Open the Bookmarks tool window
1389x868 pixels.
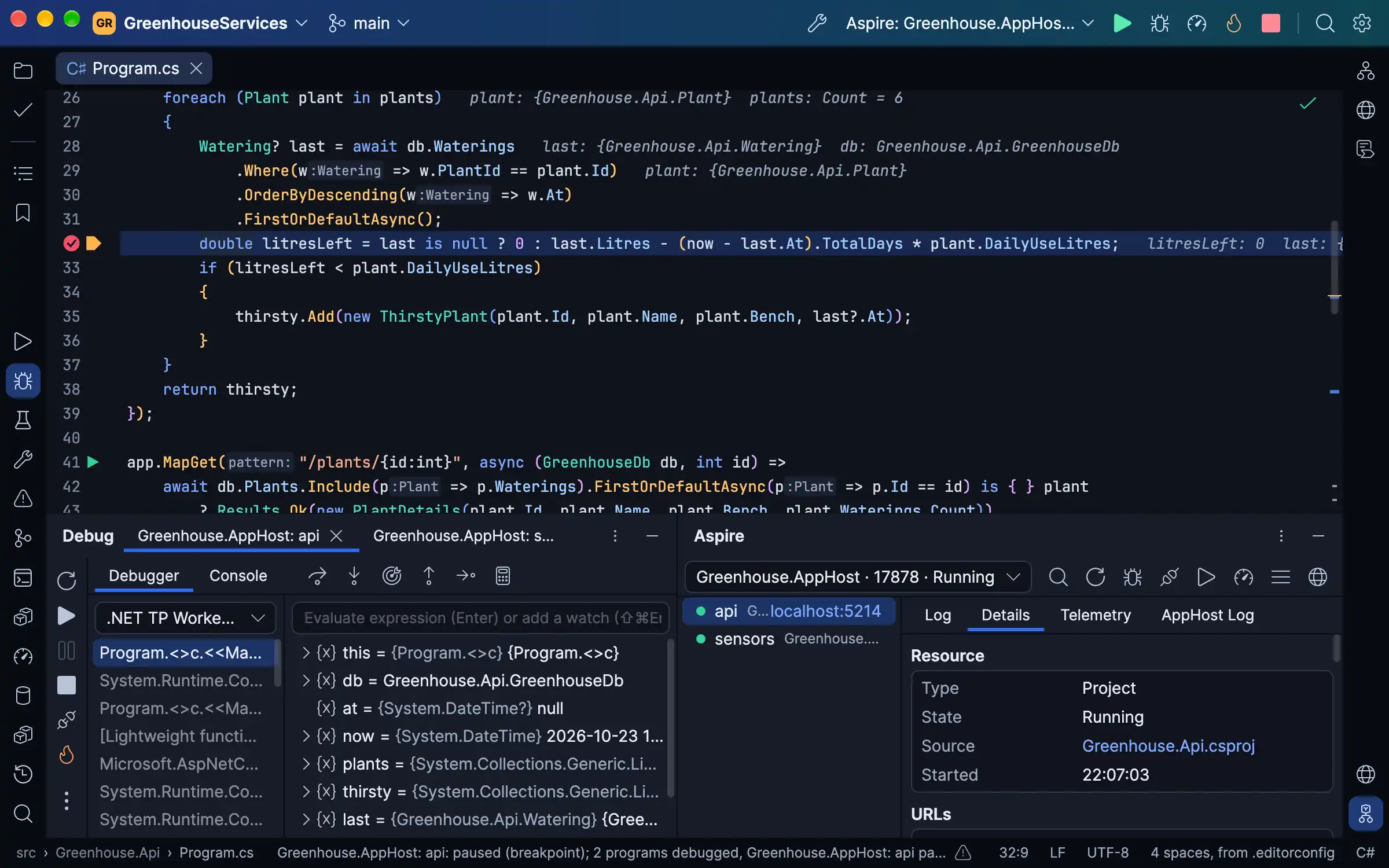point(23,212)
